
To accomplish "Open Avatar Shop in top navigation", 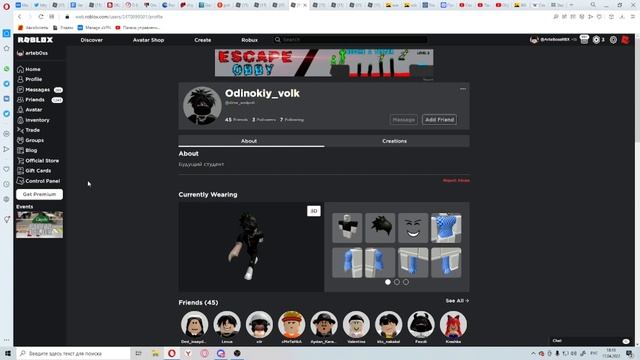I will pos(148,40).
